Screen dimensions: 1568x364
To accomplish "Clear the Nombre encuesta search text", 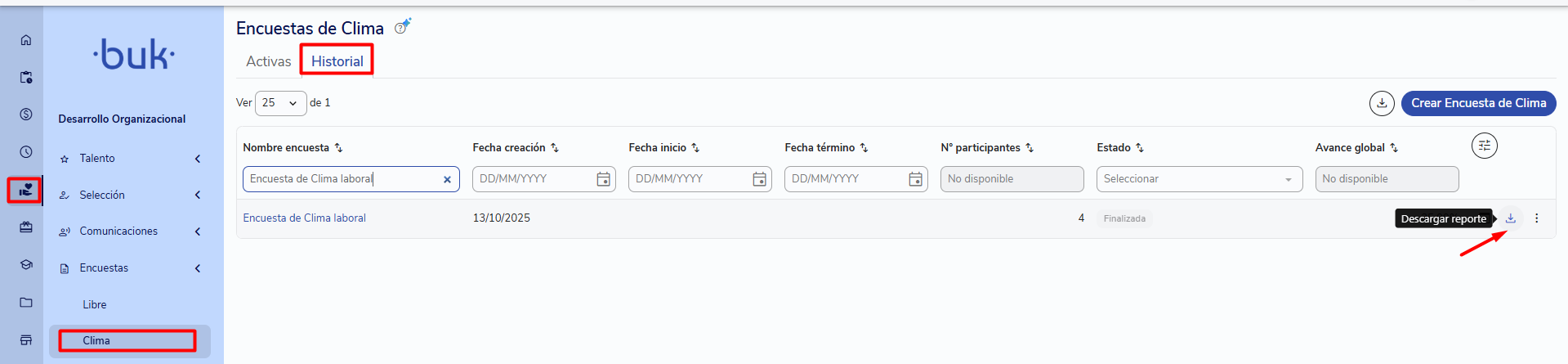I will [x=447, y=180].
